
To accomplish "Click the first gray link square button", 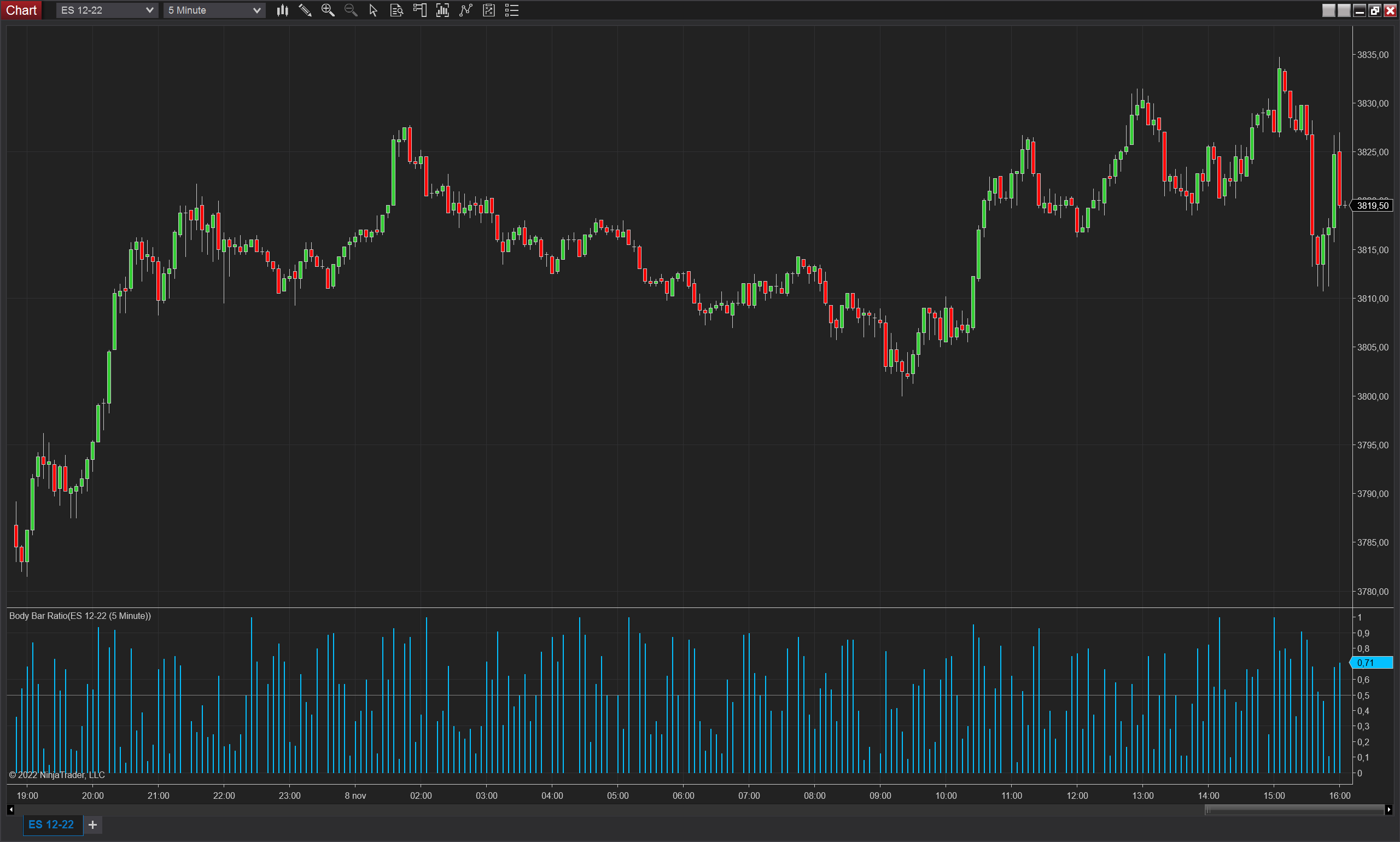I will click(1328, 10).
